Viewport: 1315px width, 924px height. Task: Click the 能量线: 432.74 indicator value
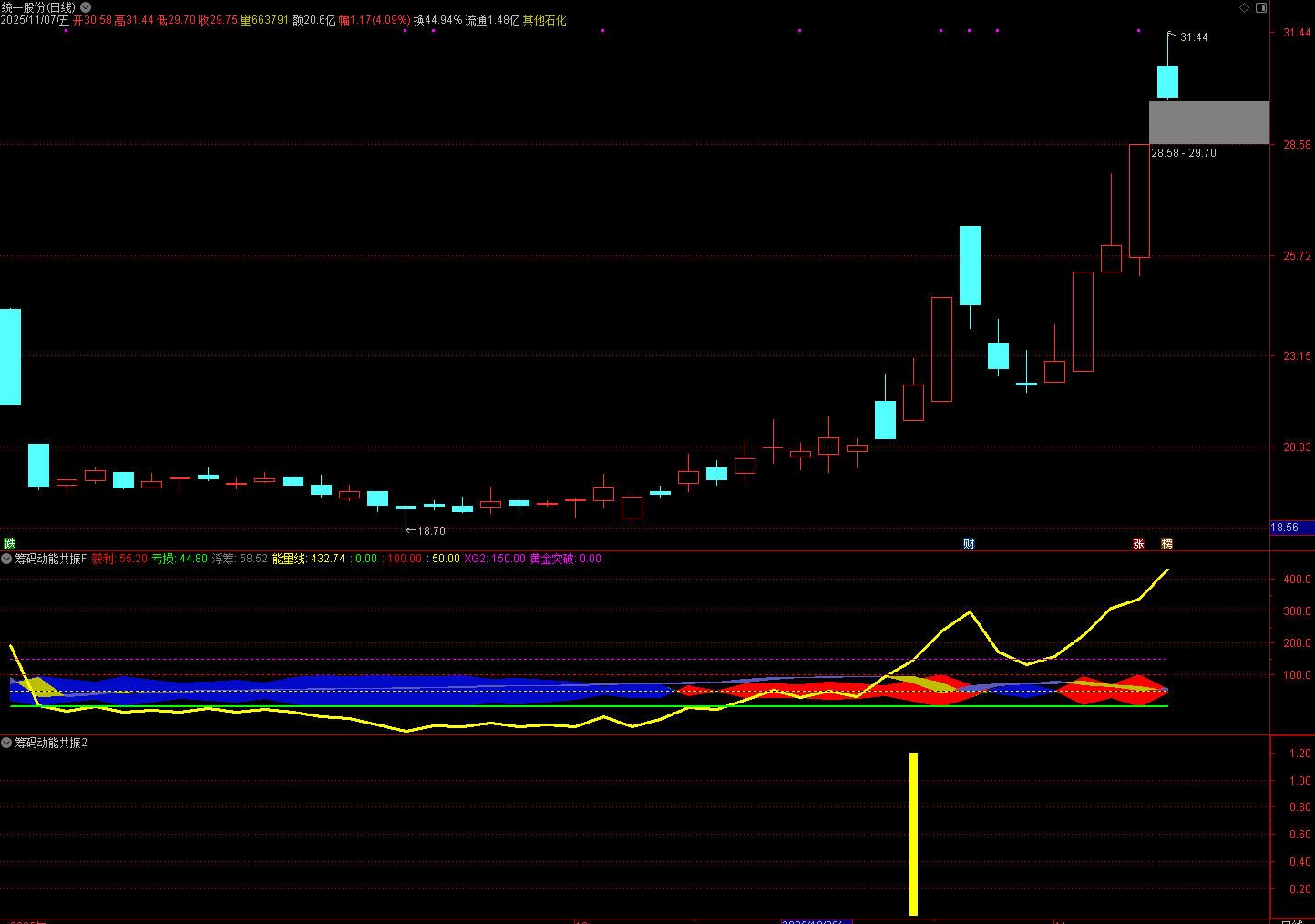tap(309, 559)
